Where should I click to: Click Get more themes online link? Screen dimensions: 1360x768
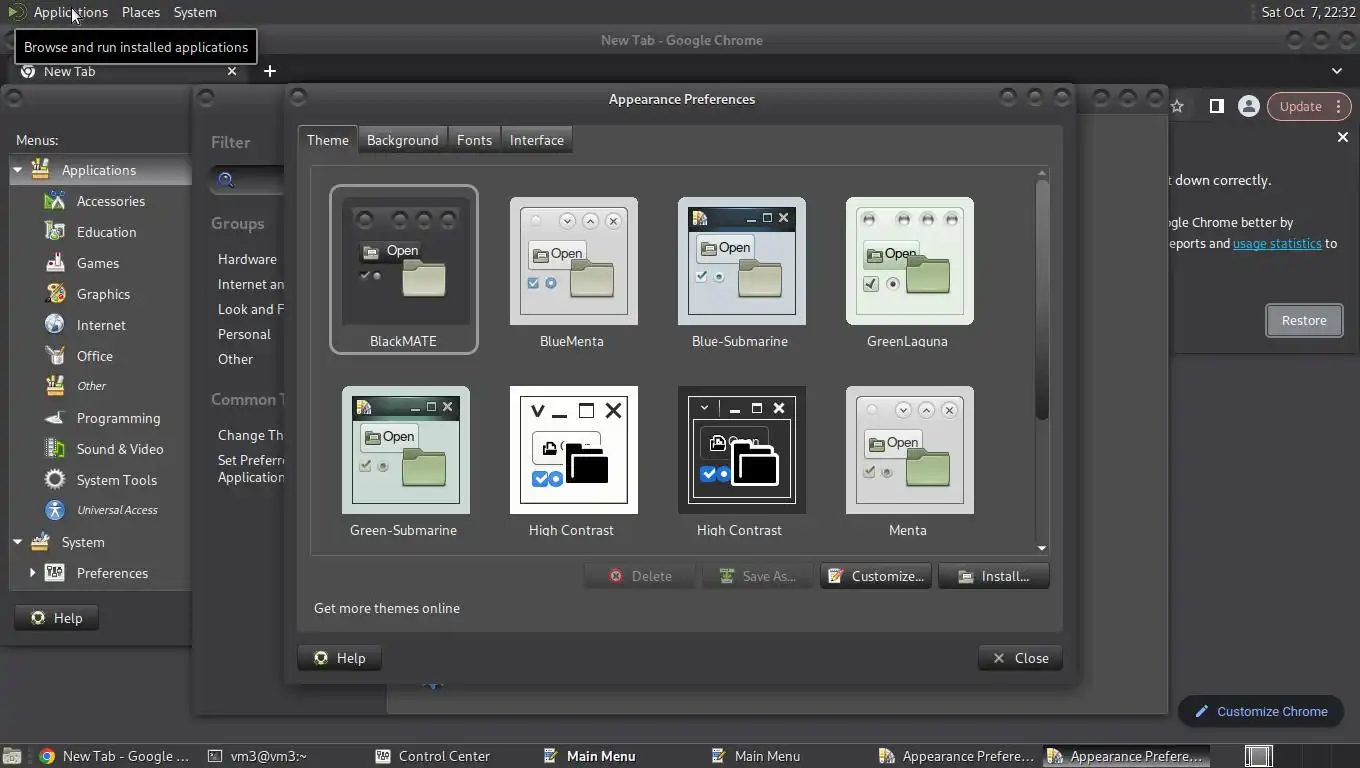click(387, 608)
